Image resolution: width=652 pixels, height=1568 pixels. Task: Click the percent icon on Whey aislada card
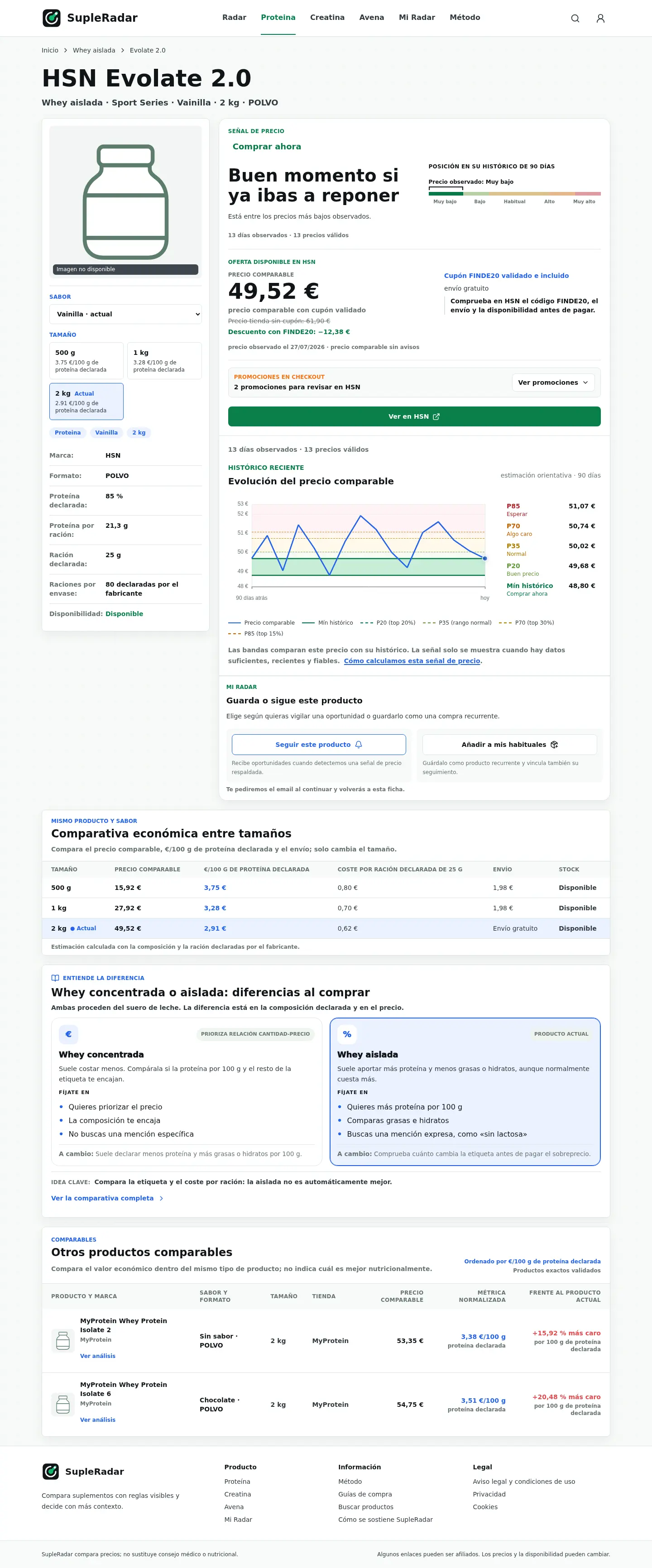[x=347, y=1033]
